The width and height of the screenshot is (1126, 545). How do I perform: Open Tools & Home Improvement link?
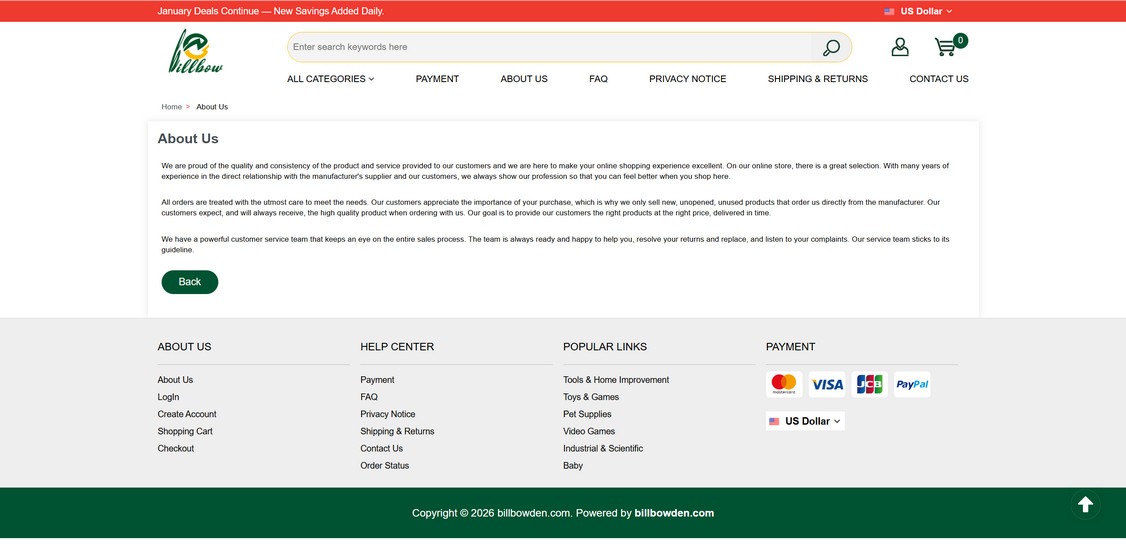(x=615, y=380)
